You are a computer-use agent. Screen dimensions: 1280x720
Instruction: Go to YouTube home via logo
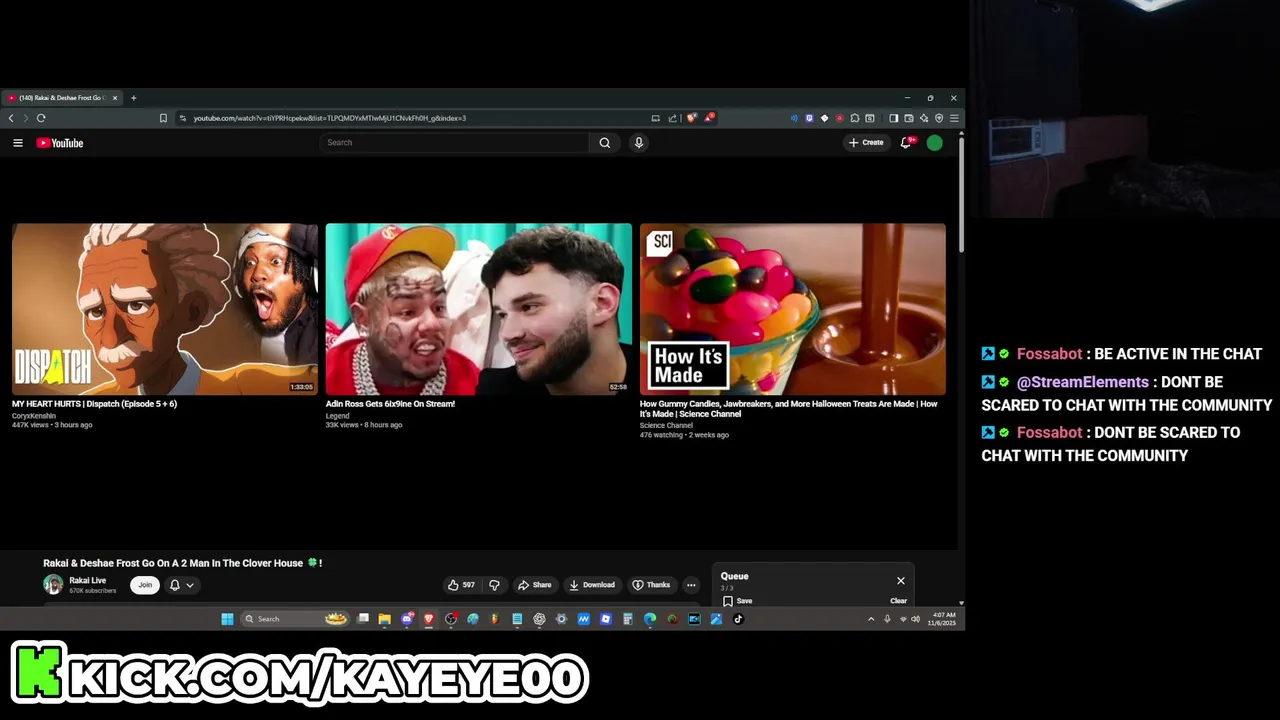60,143
